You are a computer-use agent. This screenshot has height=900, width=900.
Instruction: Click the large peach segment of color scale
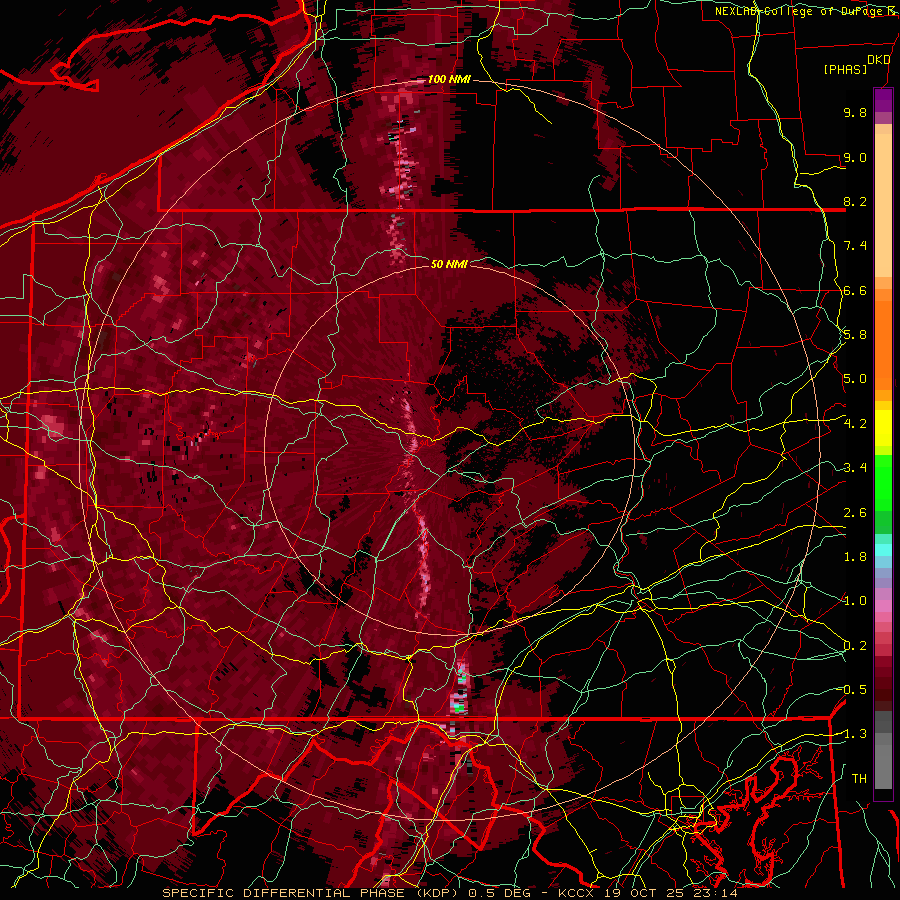click(883, 205)
